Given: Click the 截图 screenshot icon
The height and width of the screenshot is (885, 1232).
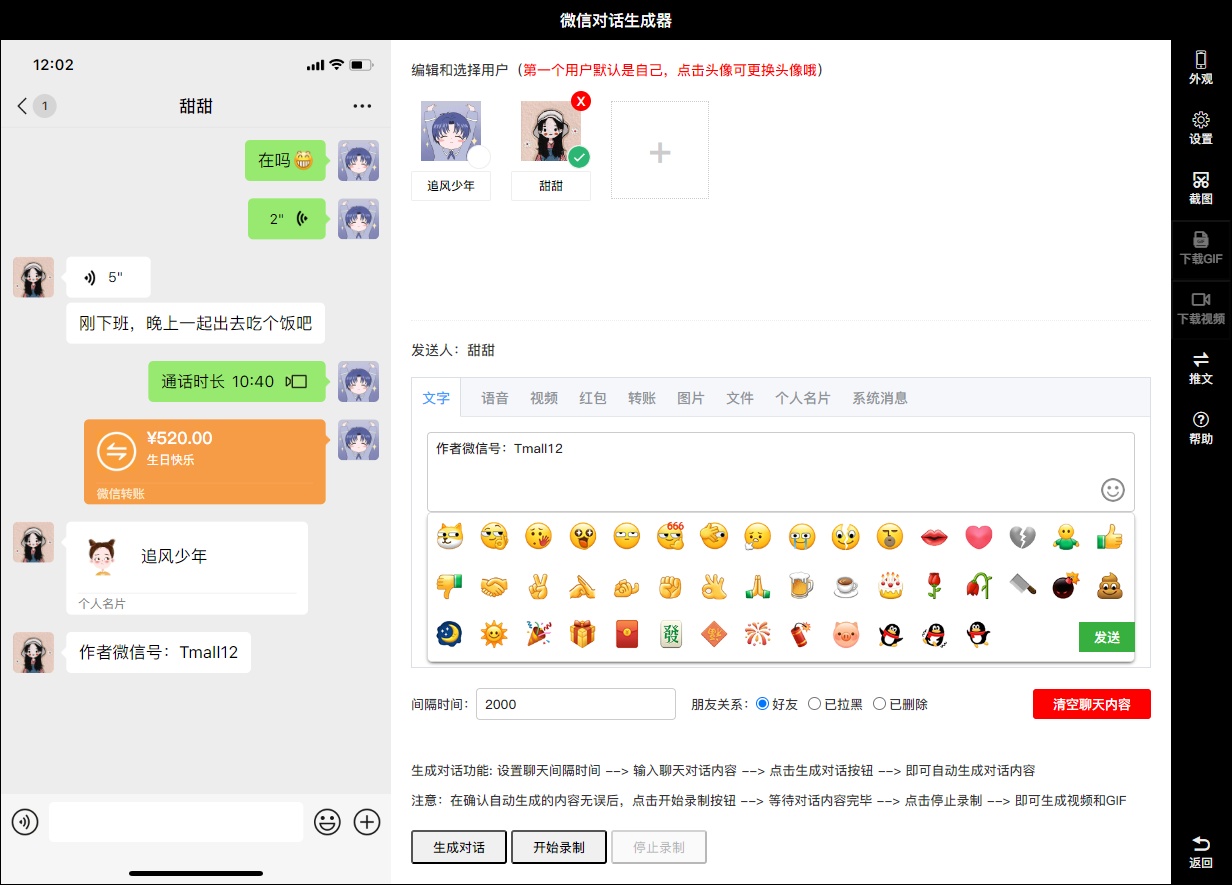Looking at the screenshot, I should 1200,187.
